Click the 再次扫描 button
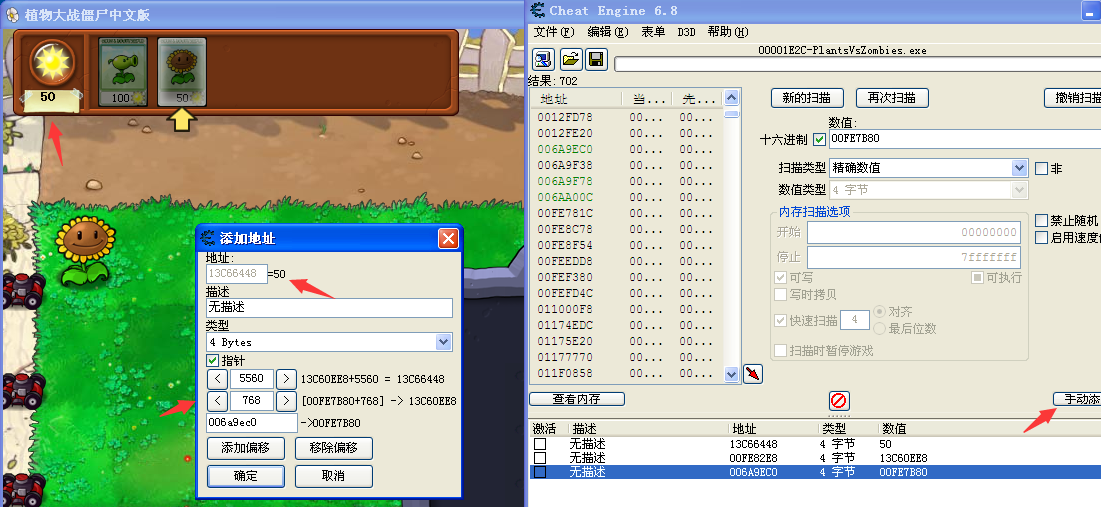The width and height of the screenshot is (1101, 507). coord(892,98)
